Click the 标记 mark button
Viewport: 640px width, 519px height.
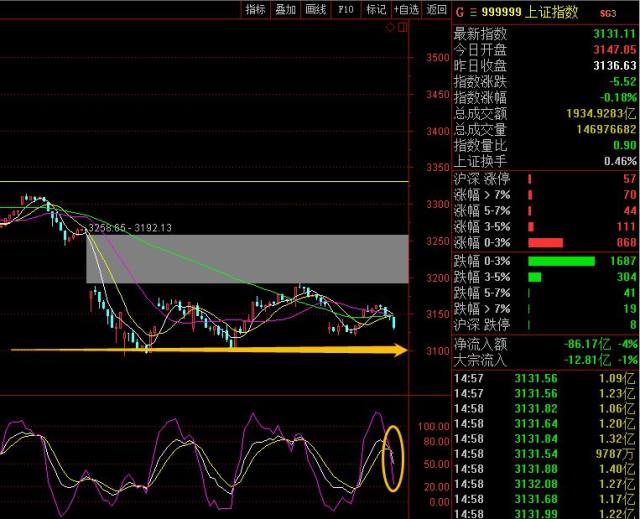coord(376,10)
